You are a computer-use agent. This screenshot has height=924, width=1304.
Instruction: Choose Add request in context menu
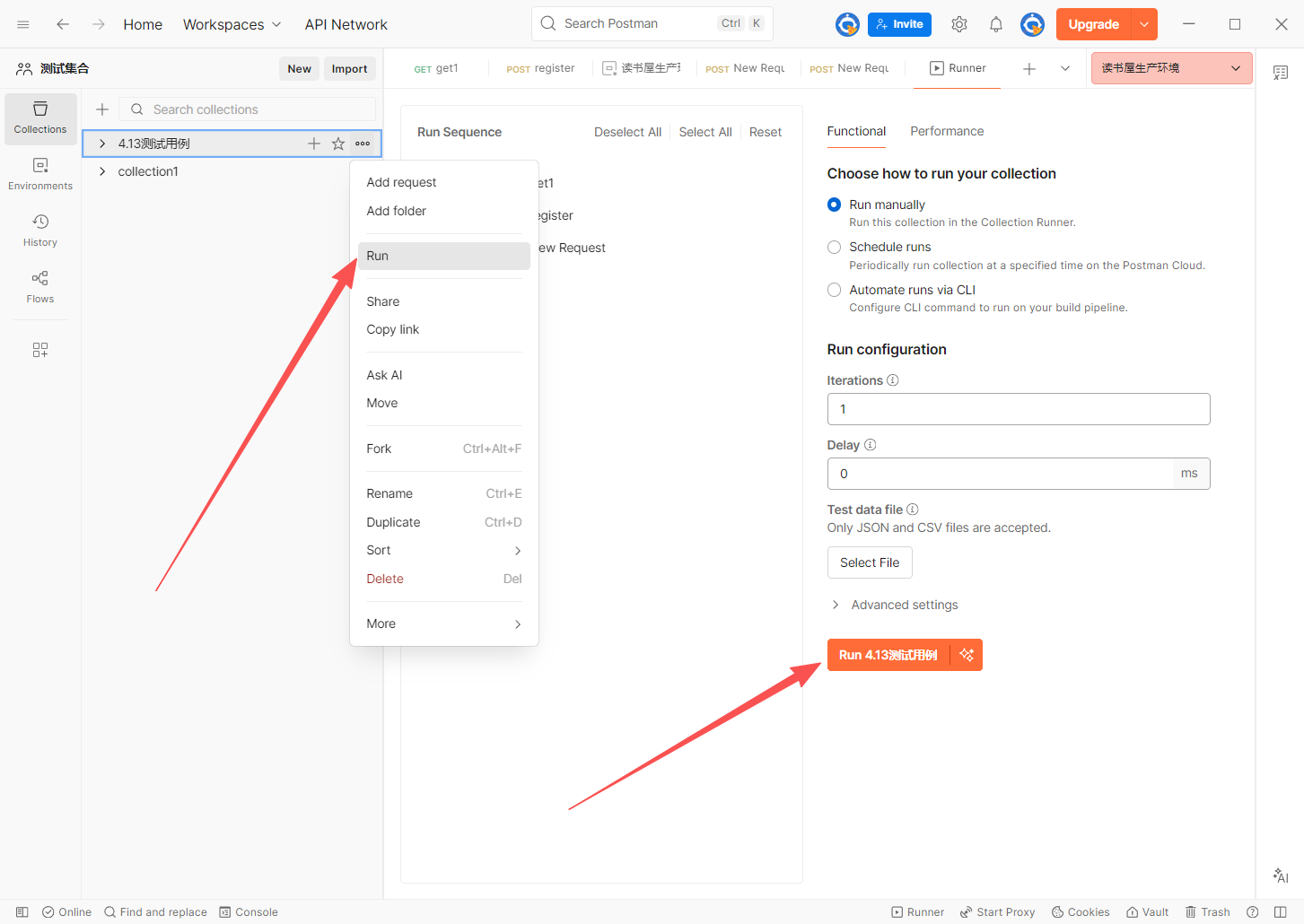443,182
